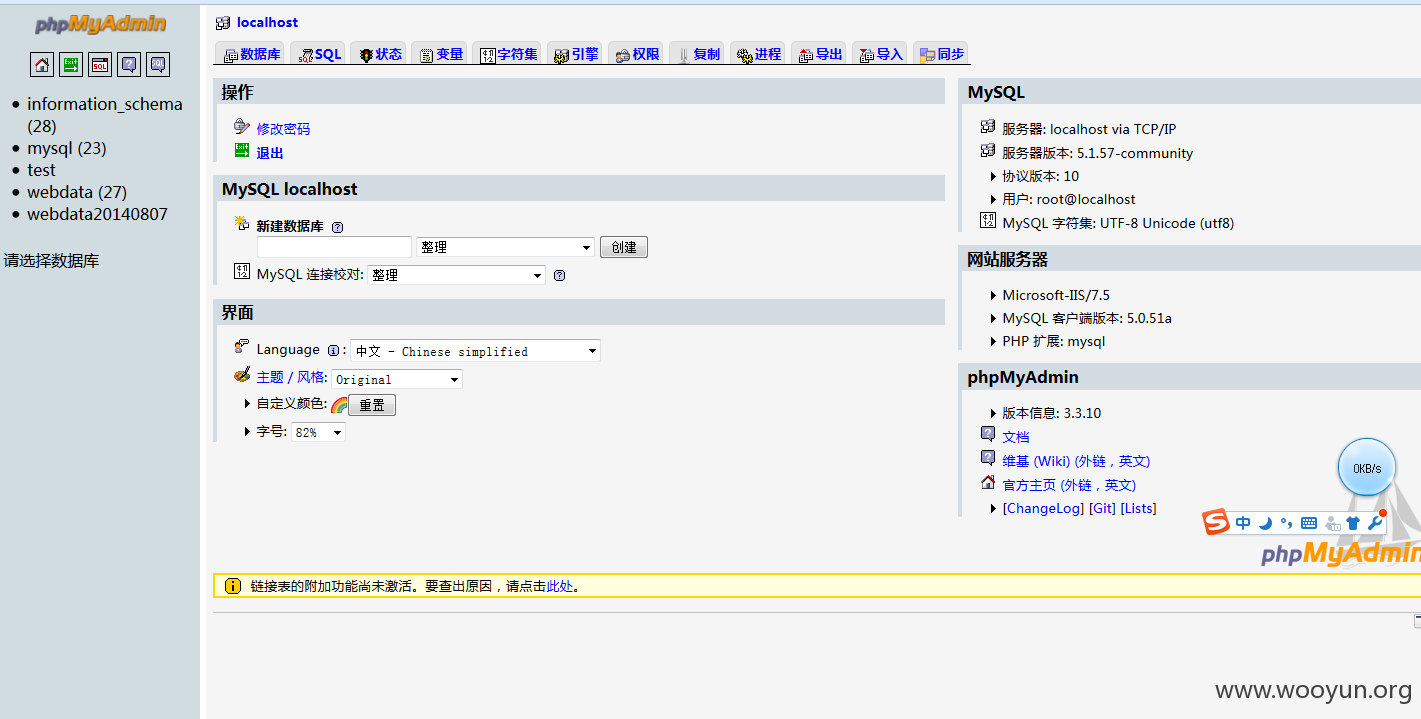Open the ChangeLog link
The height and width of the screenshot is (719, 1421).
click(1043, 508)
